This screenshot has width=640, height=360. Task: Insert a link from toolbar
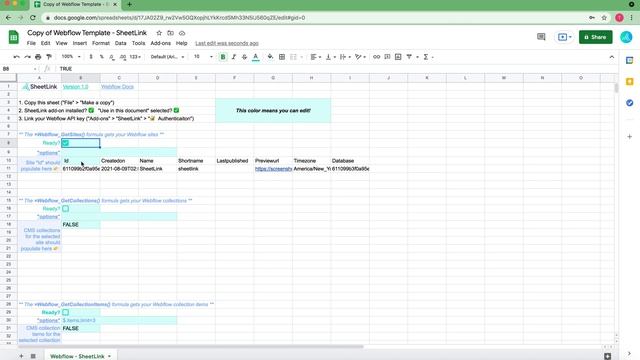coord(376,57)
